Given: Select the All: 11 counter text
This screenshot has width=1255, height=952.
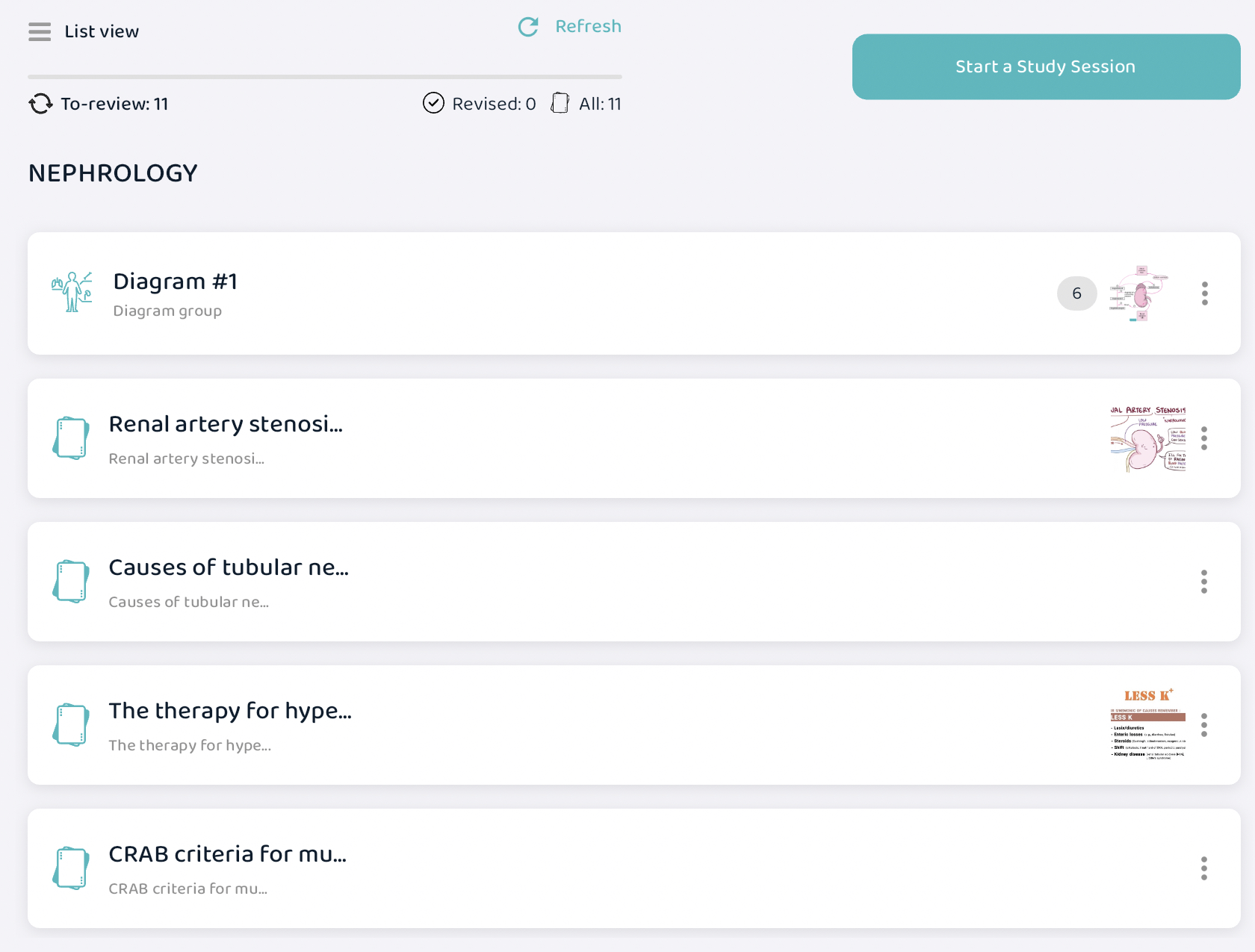Looking at the screenshot, I should pos(600,104).
